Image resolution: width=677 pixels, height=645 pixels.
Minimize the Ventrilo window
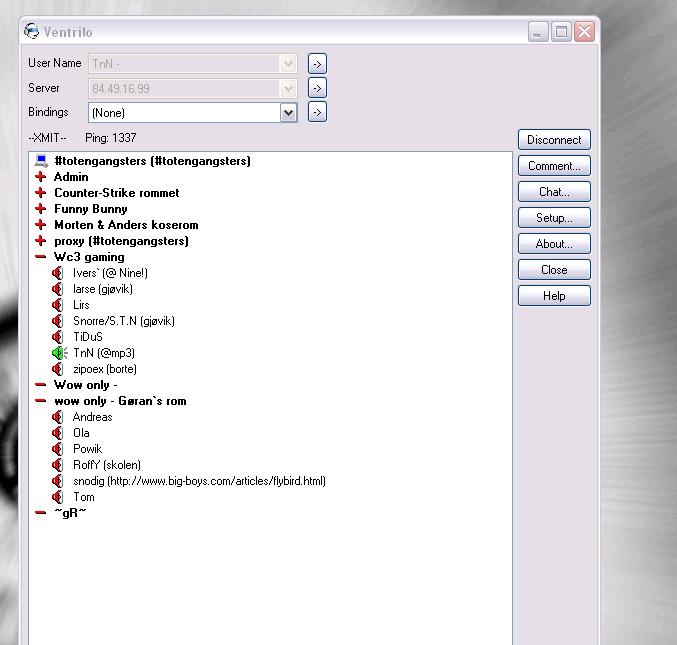(x=538, y=32)
